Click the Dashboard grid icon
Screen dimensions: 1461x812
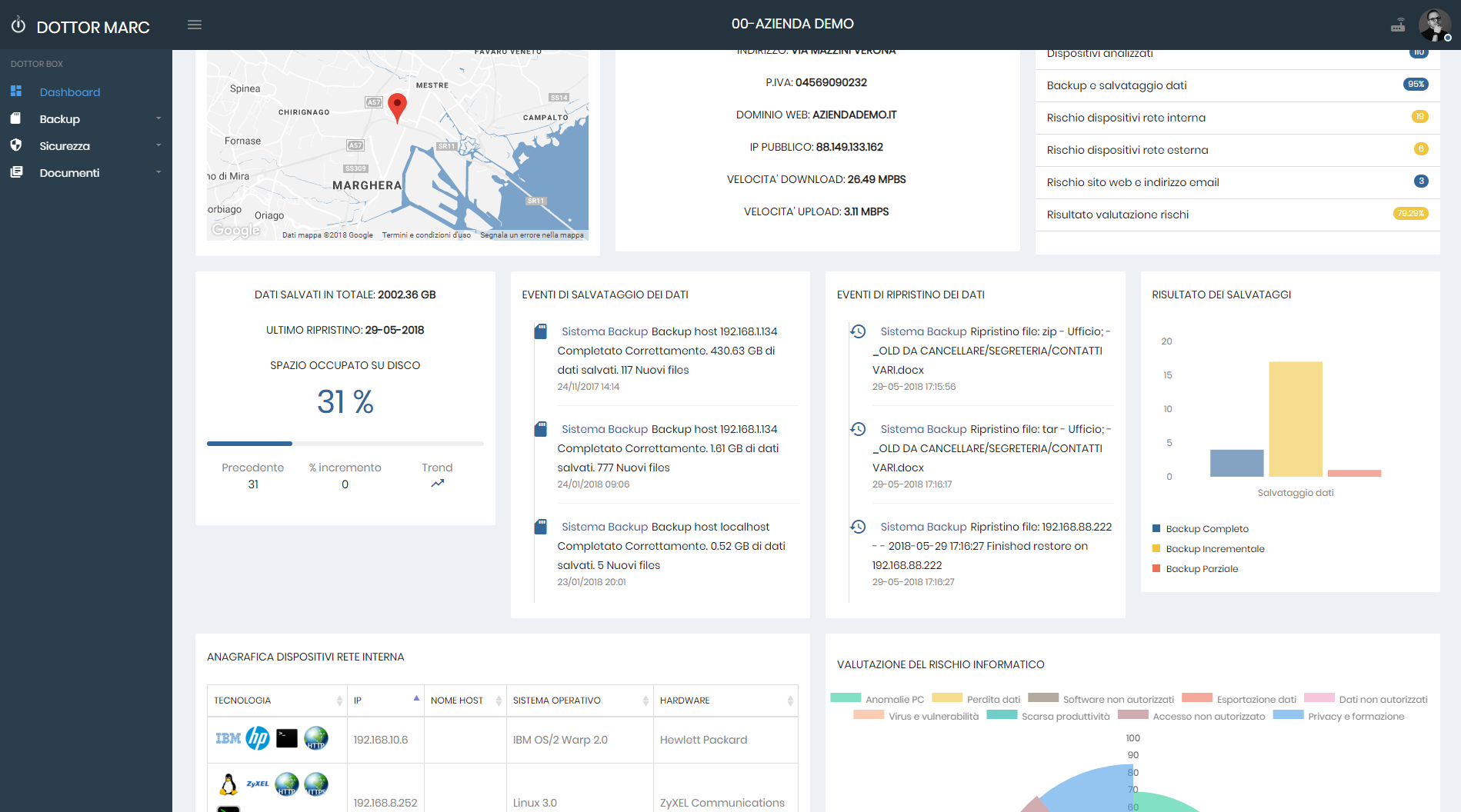pyautogui.click(x=16, y=92)
